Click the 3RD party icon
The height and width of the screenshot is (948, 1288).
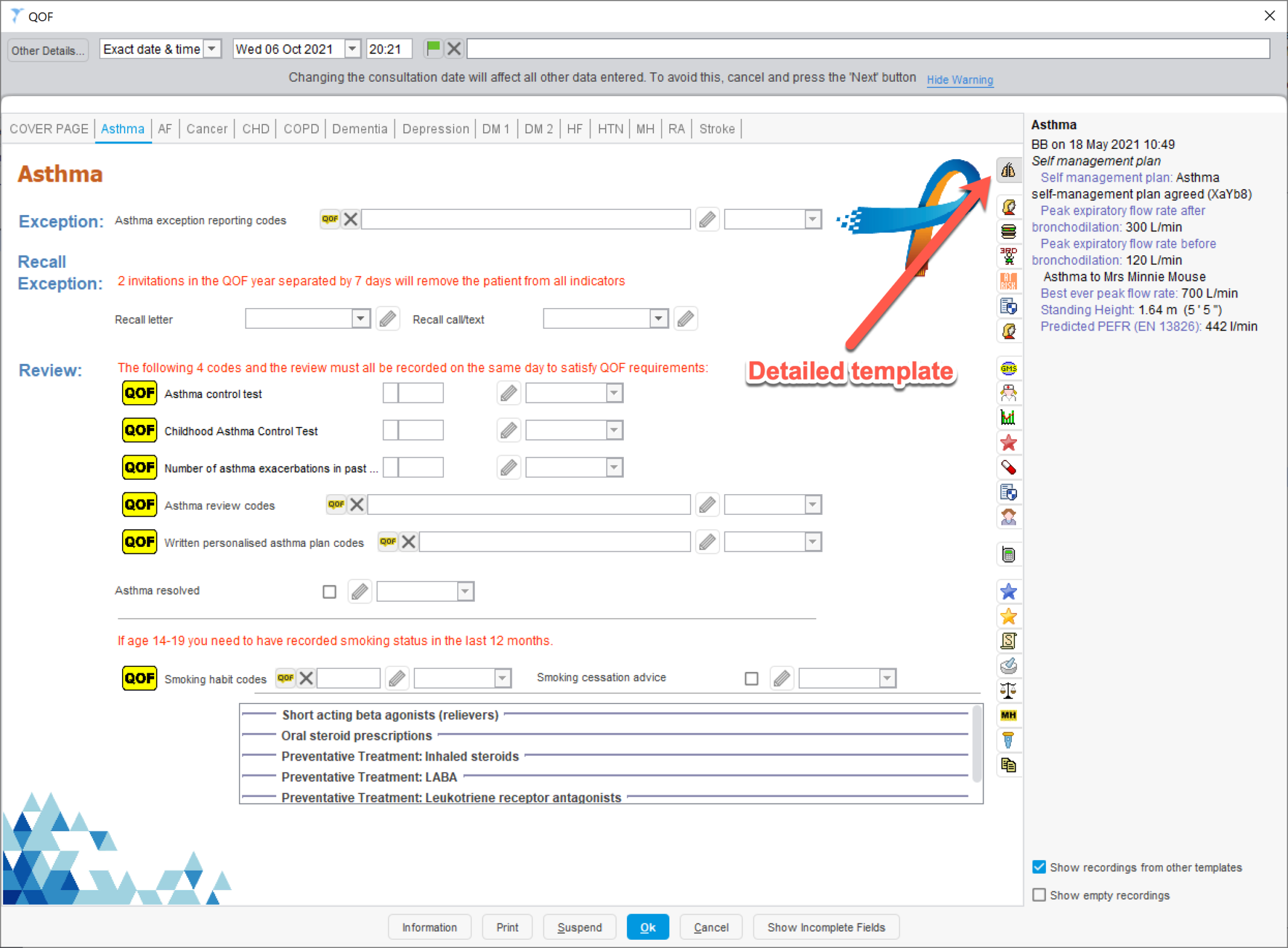click(1009, 256)
